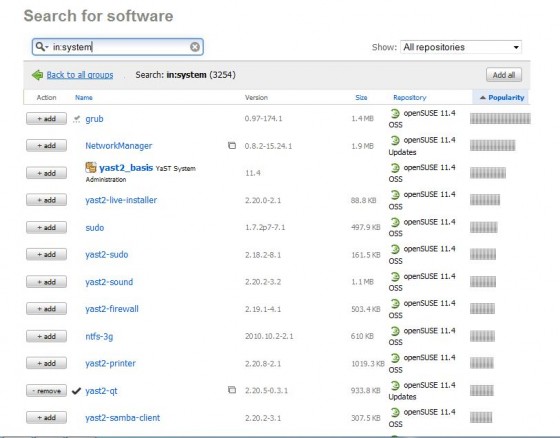Go back to all groups
Image resolution: width=560 pixels, height=438 pixels.
[80, 75]
